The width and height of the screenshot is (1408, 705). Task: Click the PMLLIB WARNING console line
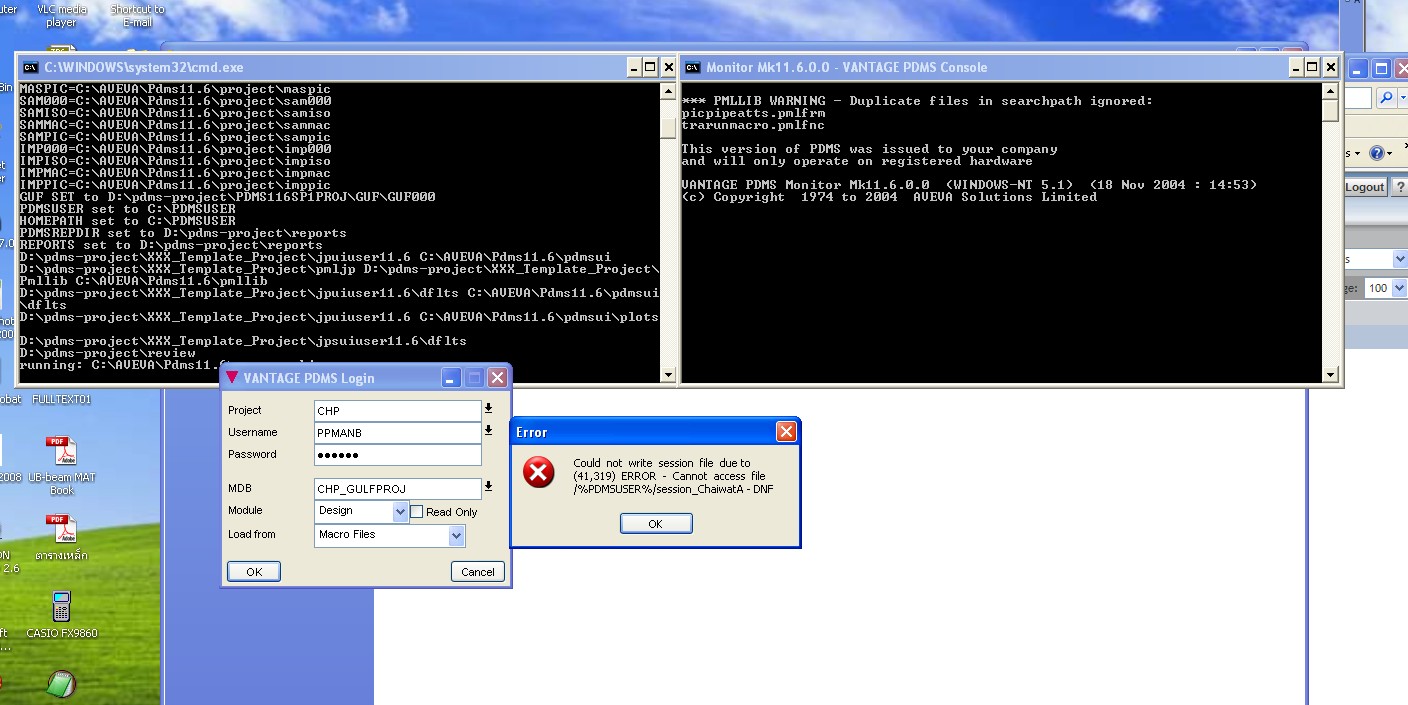(x=917, y=101)
